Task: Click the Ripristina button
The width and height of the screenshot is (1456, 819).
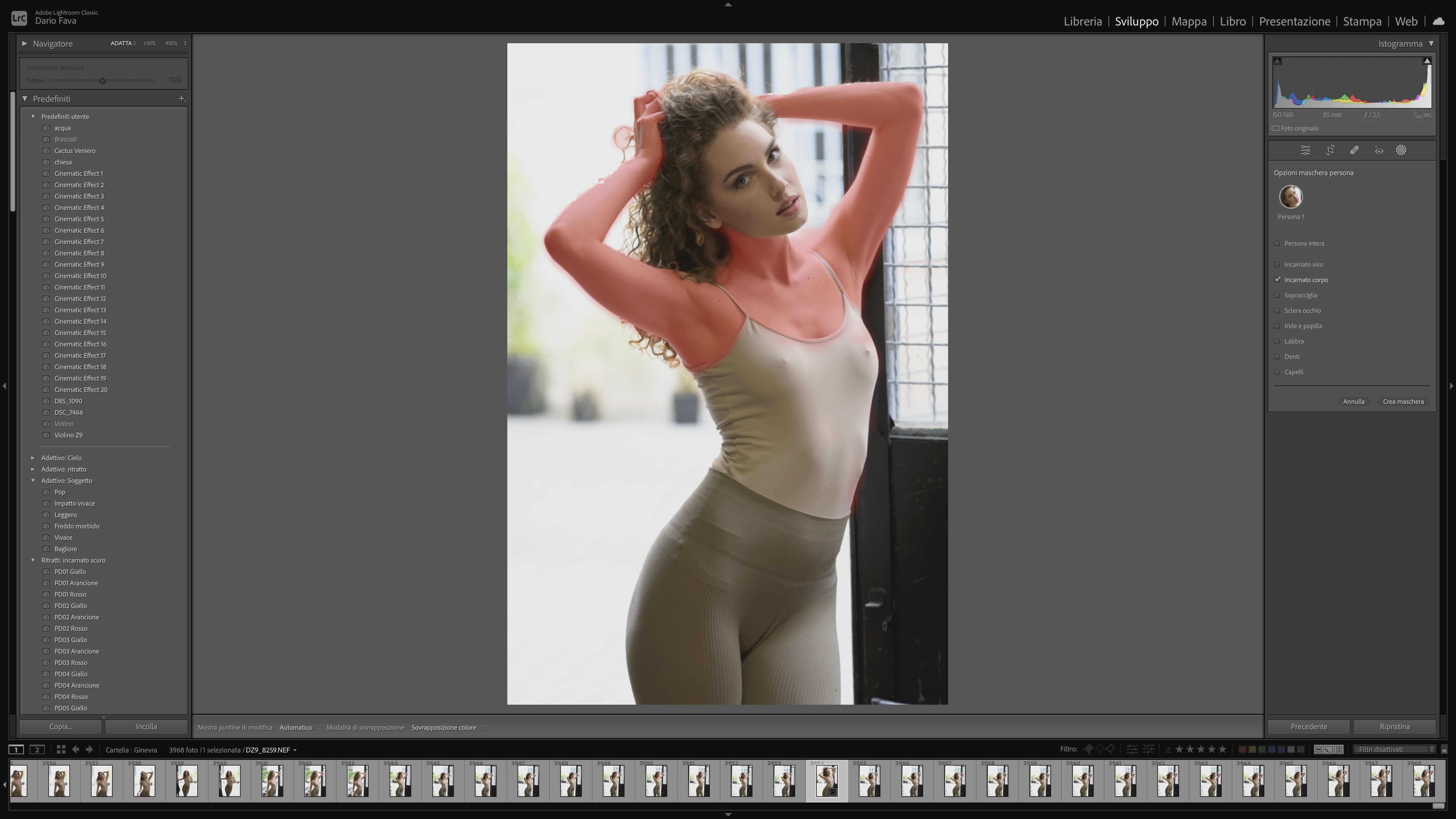Action: pos(1394,727)
